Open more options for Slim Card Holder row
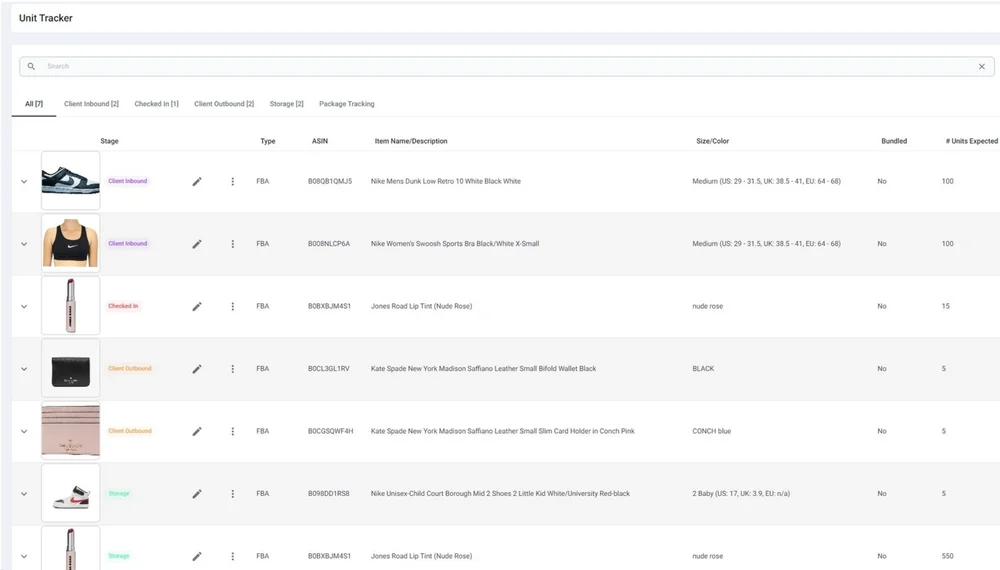The height and width of the screenshot is (570, 1000). pyautogui.click(x=233, y=432)
